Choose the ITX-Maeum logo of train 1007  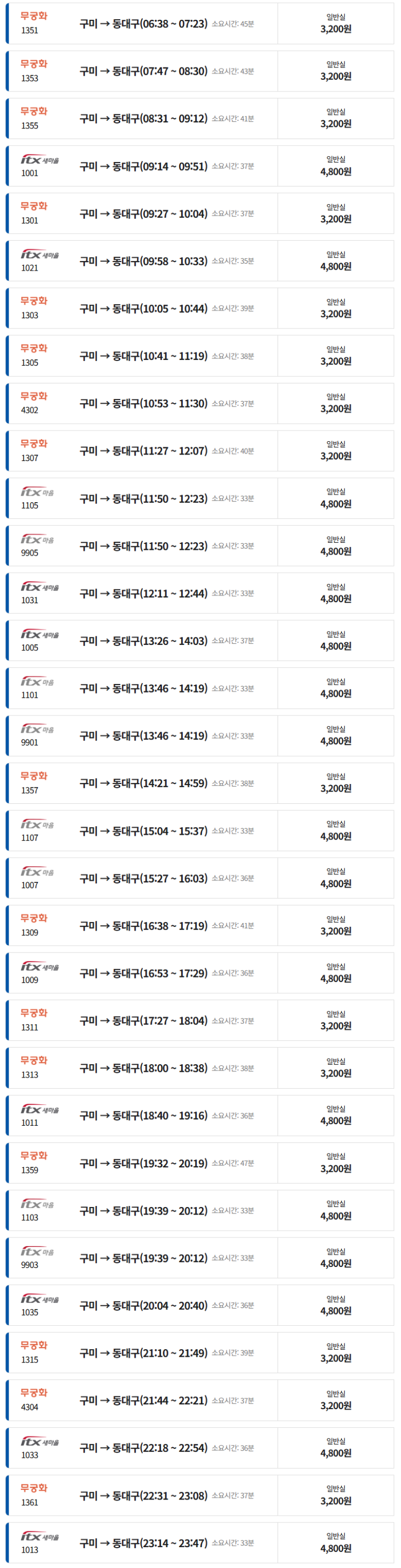click(37, 872)
